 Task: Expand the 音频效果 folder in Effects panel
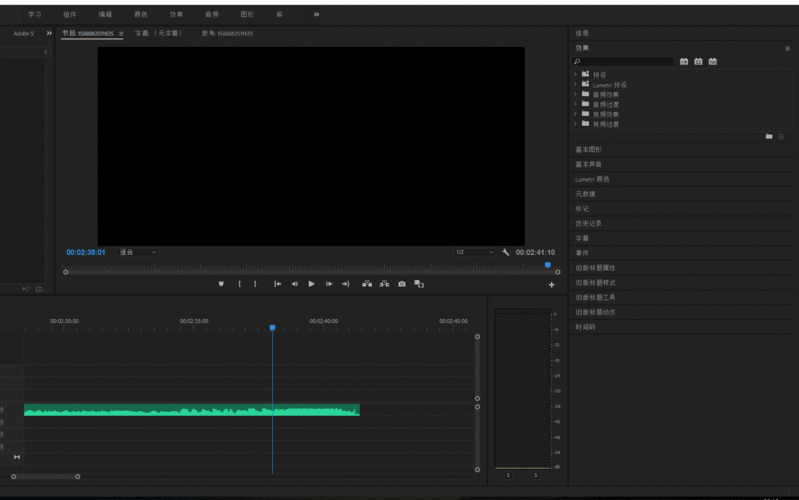pos(576,95)
